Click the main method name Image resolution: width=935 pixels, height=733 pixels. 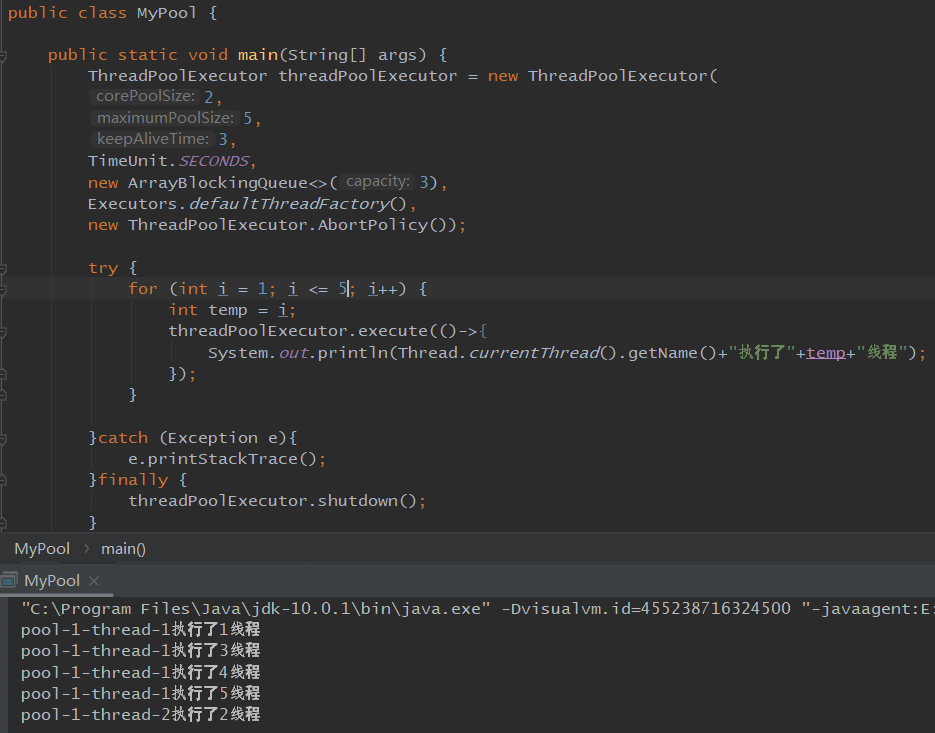tap(258, 55)
